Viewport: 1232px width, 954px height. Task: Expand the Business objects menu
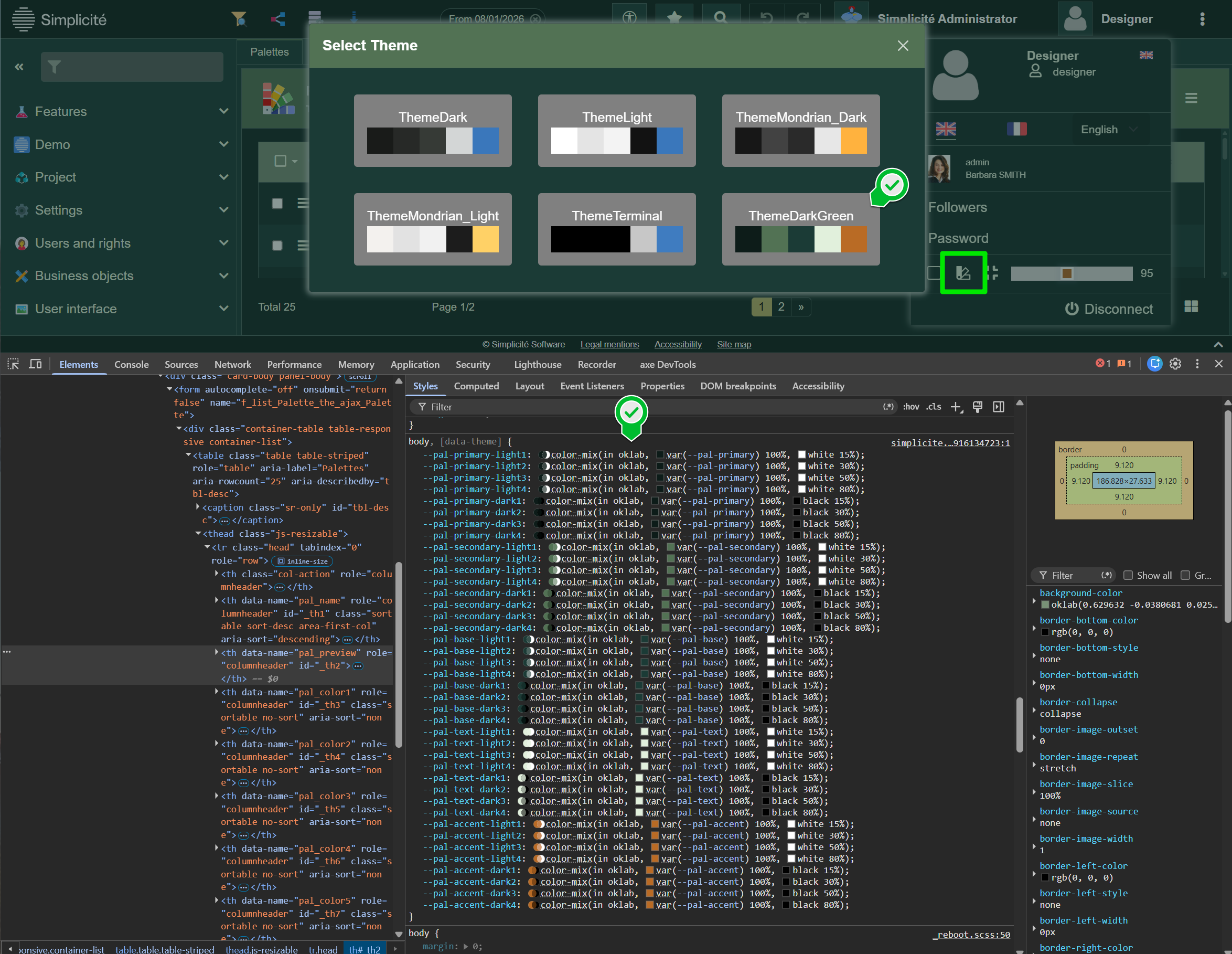point(121,276)
